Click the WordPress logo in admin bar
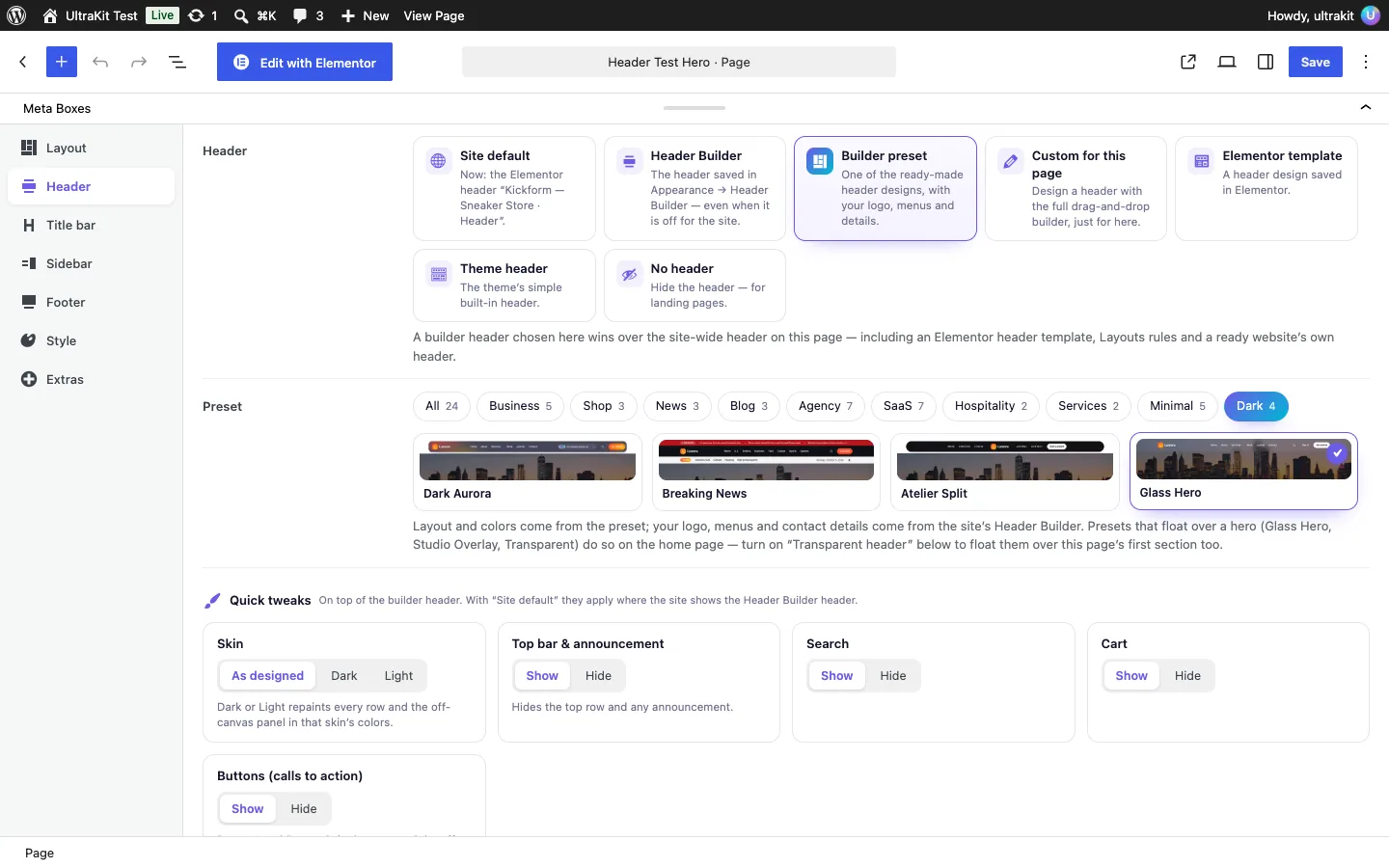1389x868 pixels. (x=16, y=15)
